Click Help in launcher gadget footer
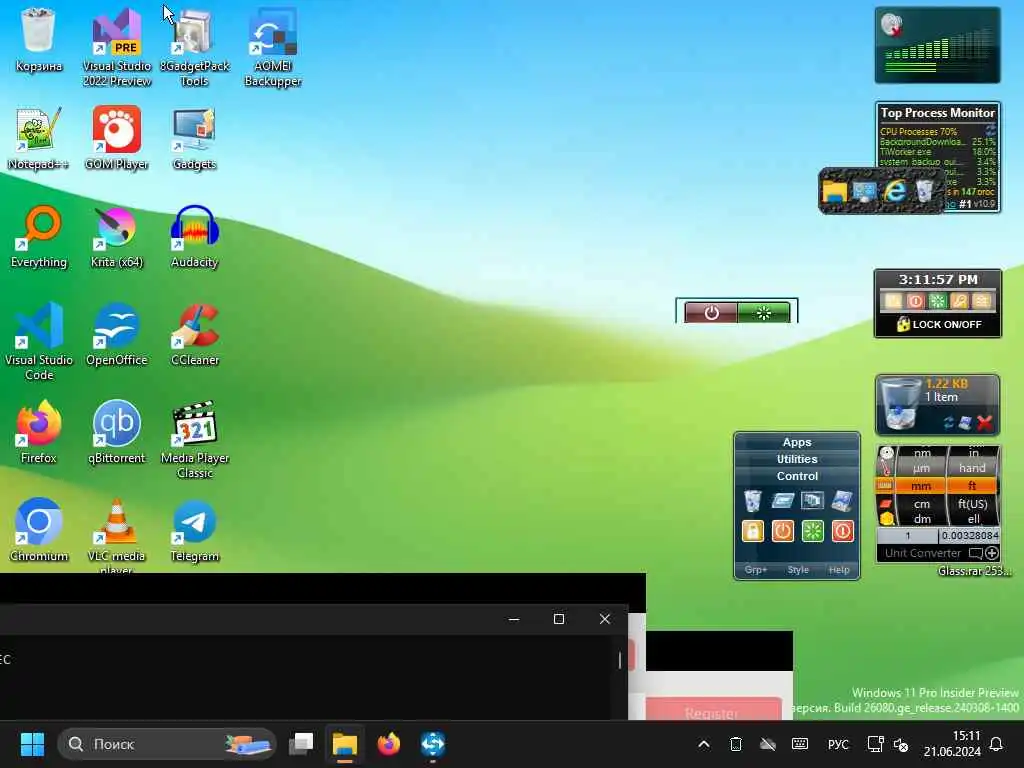1024x768 pixels. tap(839, 570)
